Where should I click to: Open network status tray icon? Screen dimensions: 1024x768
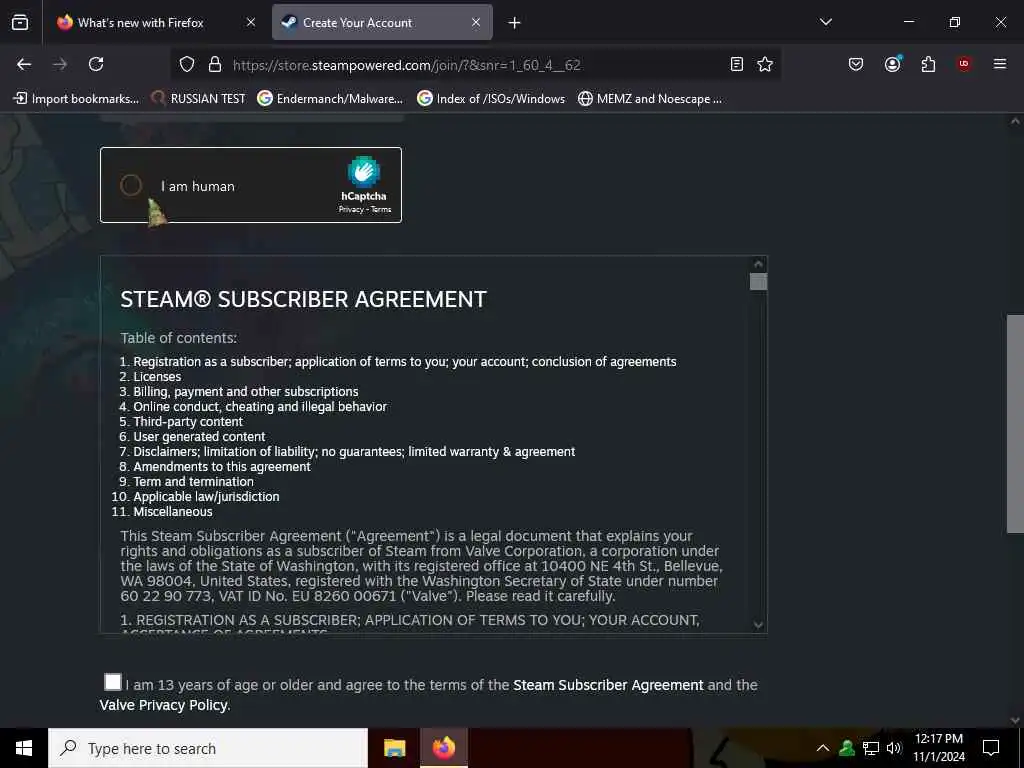pyautogui.click(x=871, y=748)
